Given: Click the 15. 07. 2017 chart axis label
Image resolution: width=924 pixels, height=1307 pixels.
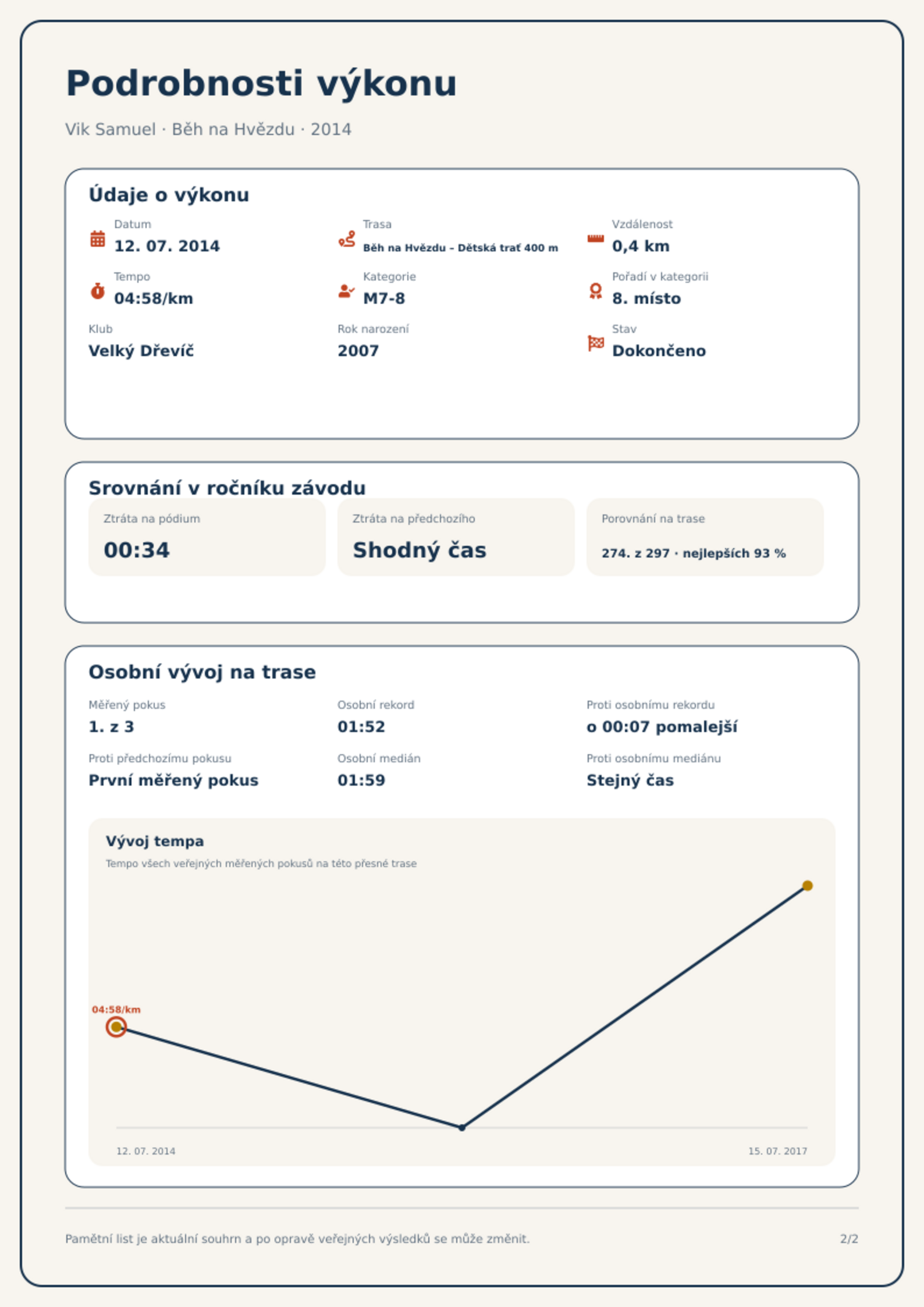Looking at the screenshot, I should click(777, 1150).
